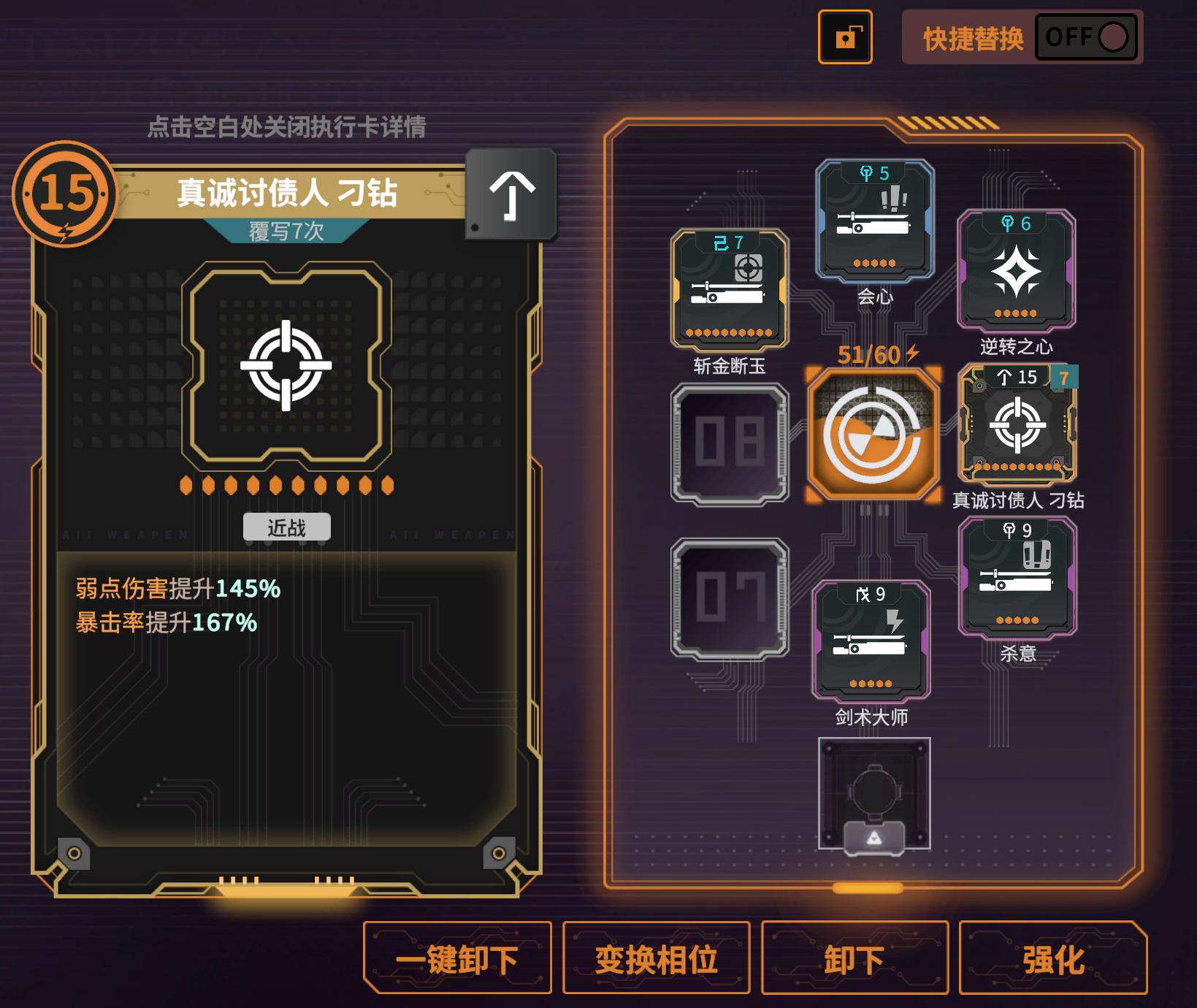
Task: Click the 近战 tag on card
Action: (286, 527)
